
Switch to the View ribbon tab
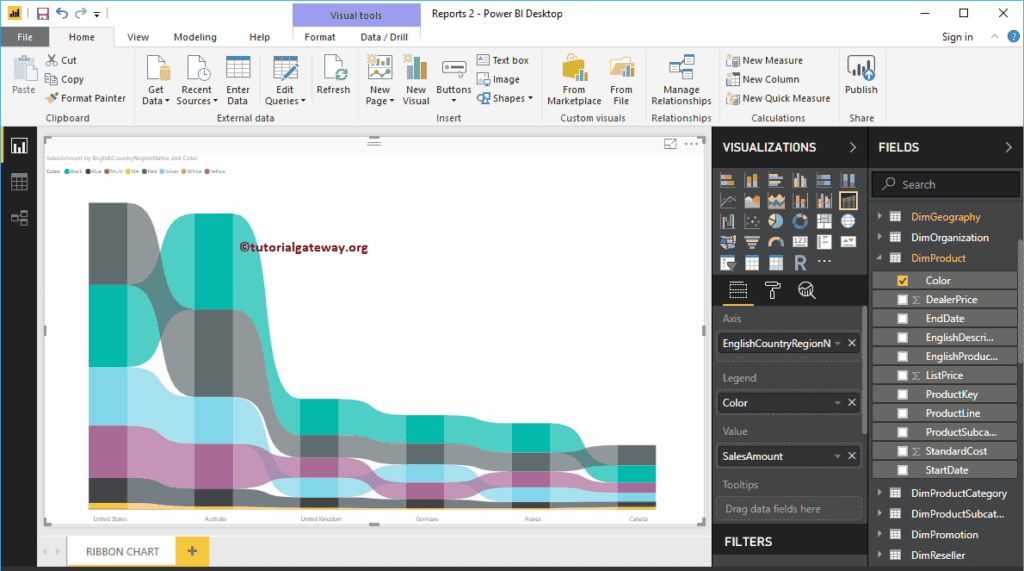138,37
